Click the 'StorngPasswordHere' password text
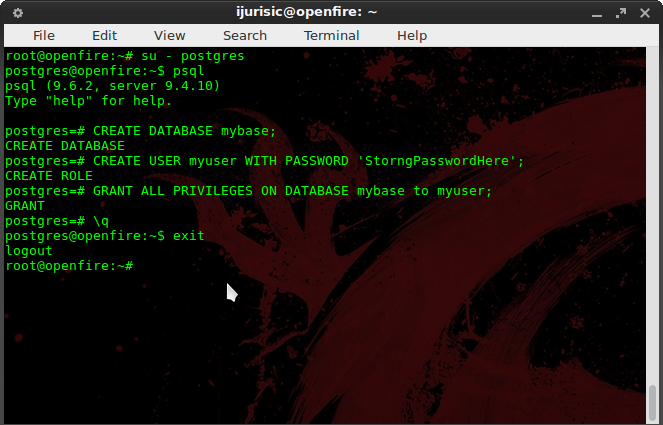Viewport: 663px width, 425px height. tap(437, 161)
